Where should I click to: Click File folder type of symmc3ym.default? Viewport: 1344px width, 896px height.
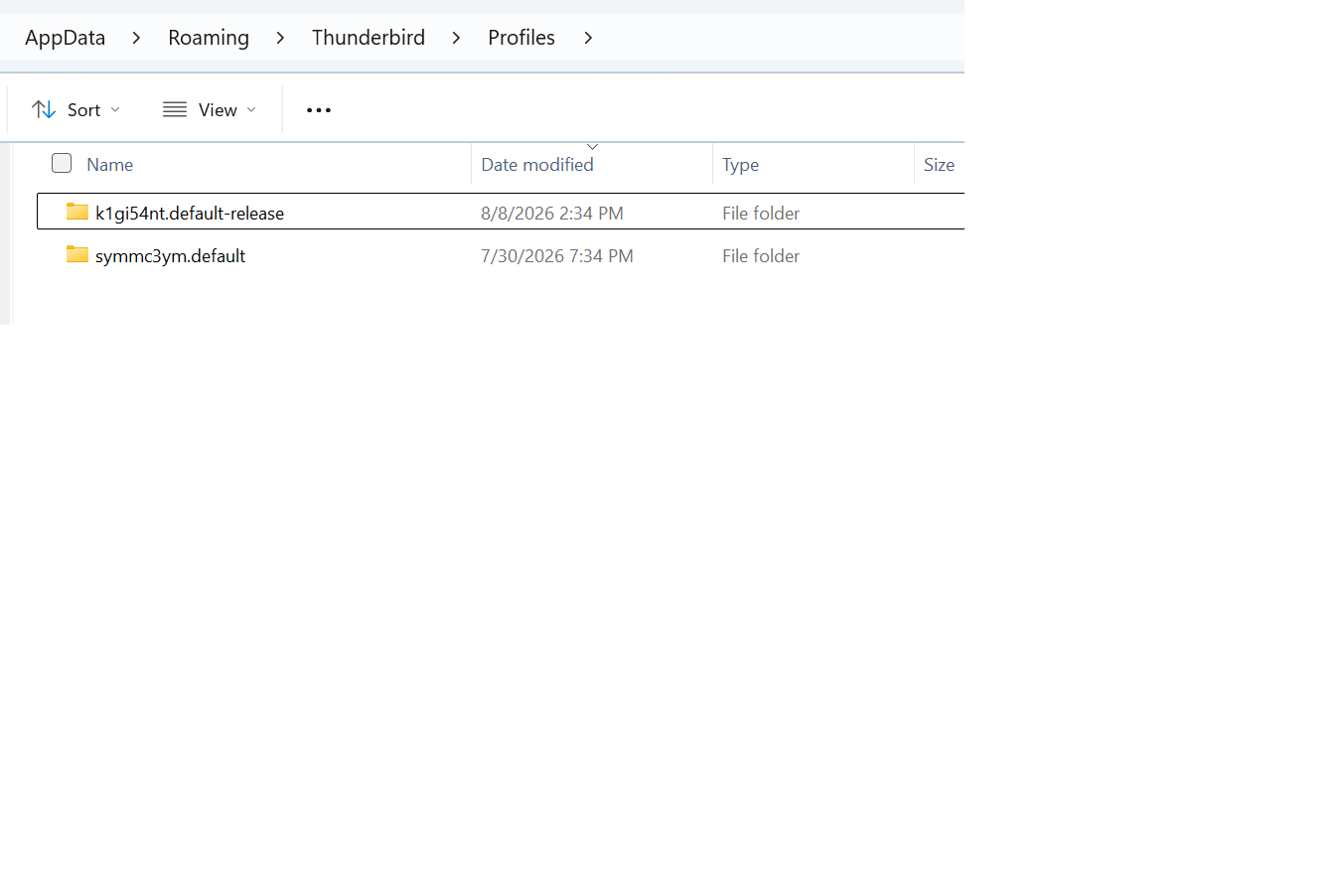tap(761, 255)
